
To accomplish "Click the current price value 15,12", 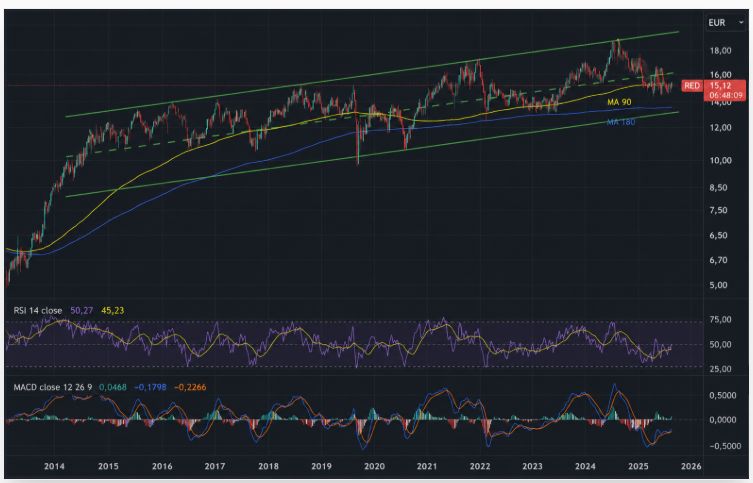I will point(720,86).
